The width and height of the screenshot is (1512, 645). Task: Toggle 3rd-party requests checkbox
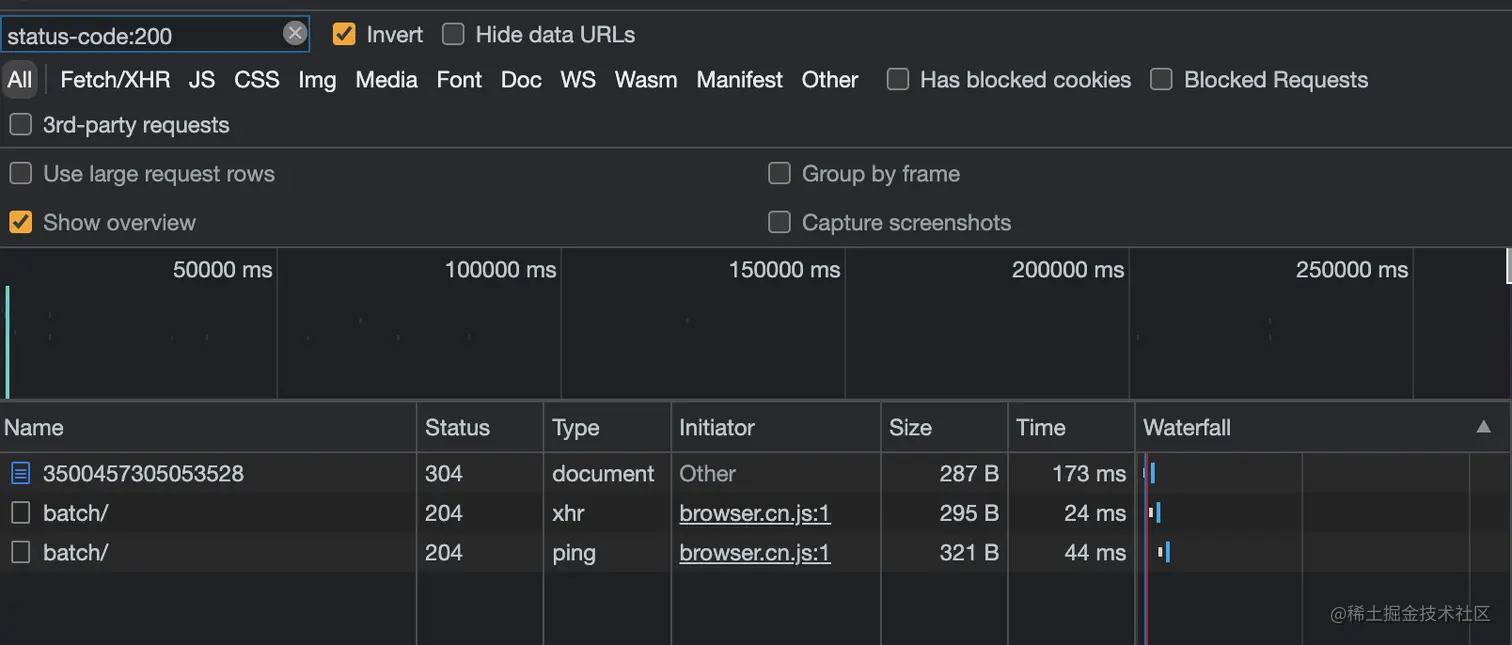click(x=20, y=125)
